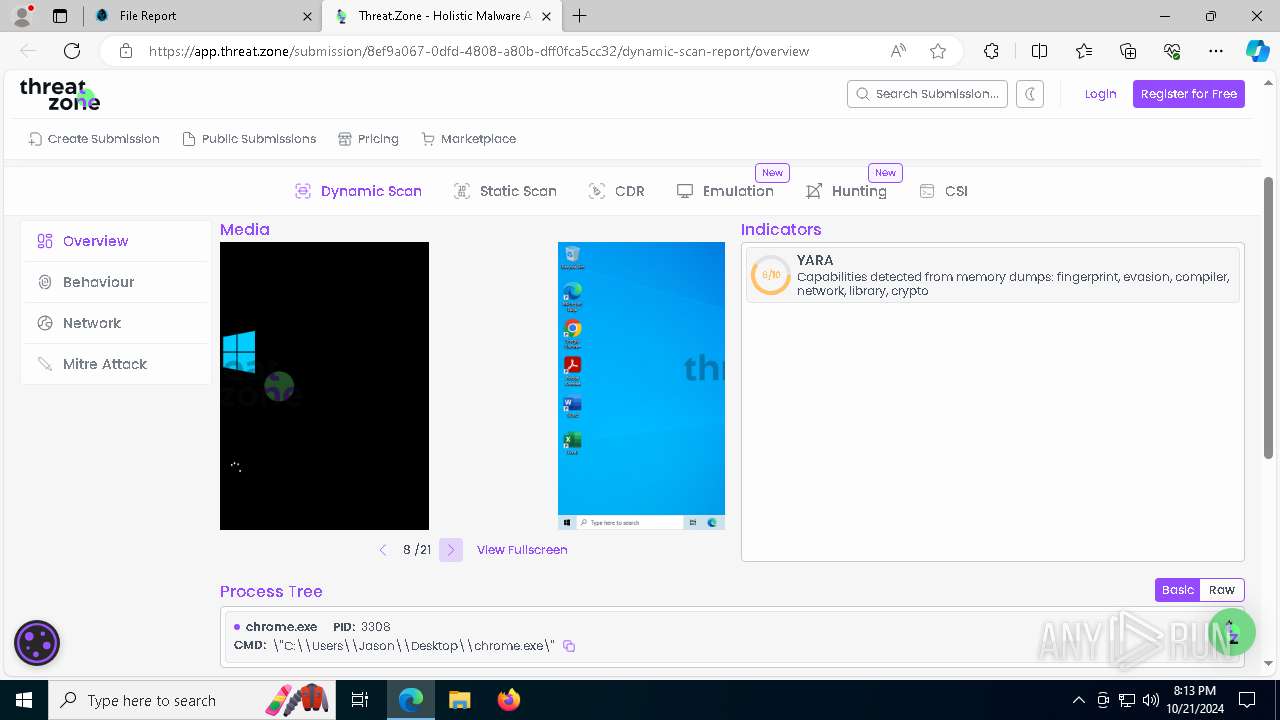Open Copilot sidebar icon
1280x720 pixels.
(x=1257, y=51)
